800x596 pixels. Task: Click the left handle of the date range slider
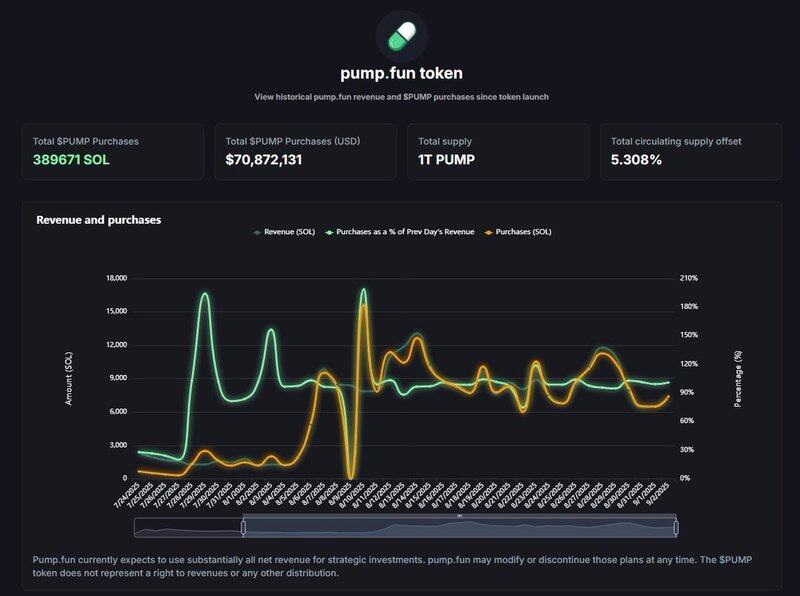coord(243,528)
